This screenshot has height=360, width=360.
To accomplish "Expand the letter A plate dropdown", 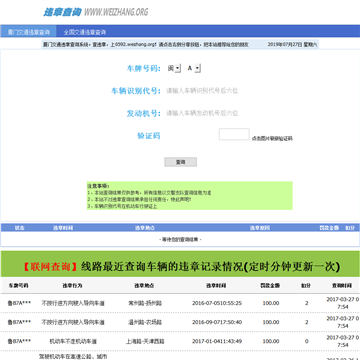I will coord(194,68).
